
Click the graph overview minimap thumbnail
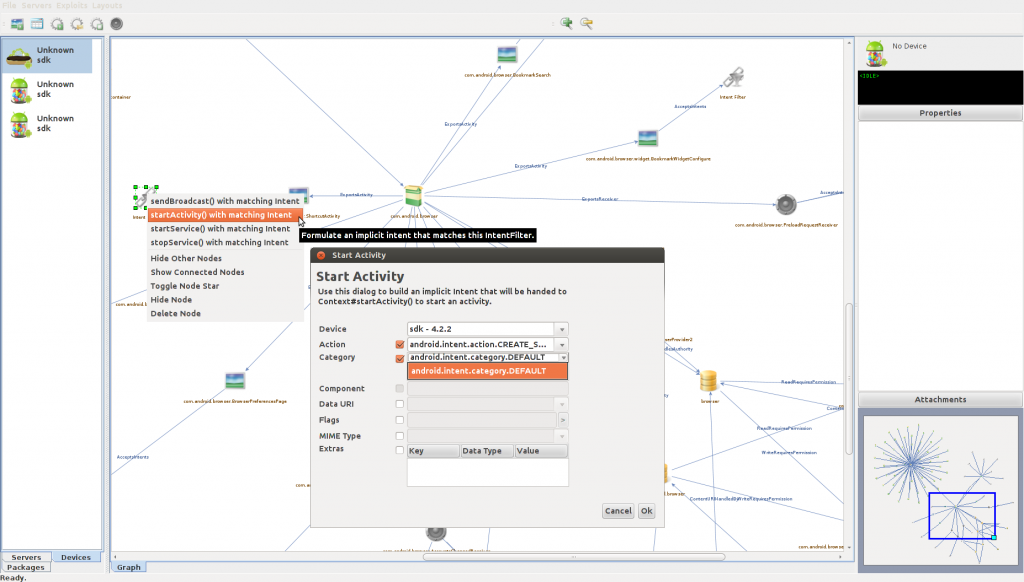[x=940, y=490]
